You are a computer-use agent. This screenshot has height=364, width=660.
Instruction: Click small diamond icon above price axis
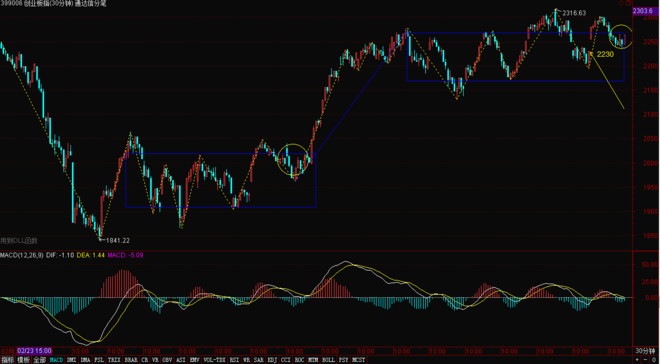621,3
